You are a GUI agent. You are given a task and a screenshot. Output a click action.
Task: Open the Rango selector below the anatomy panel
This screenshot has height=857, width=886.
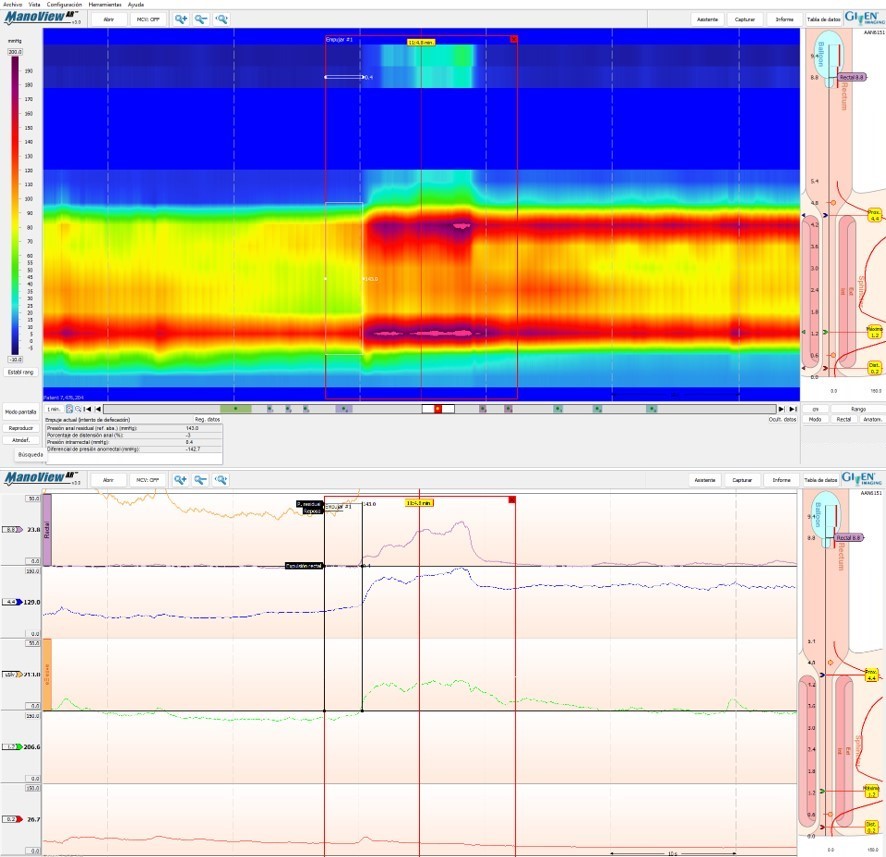click(x=858, y=409)
